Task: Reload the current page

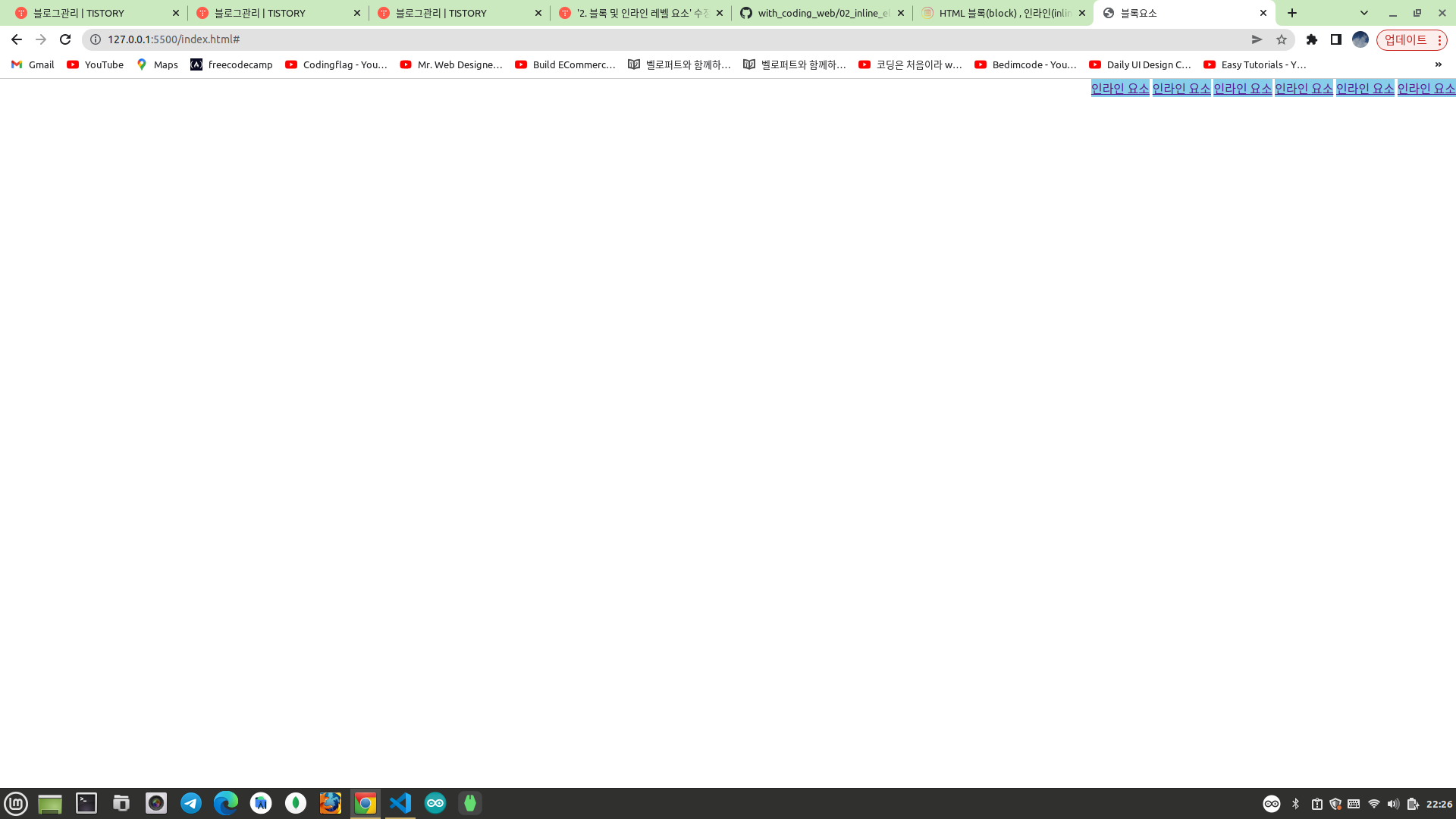Action: [x=65, y=39]
